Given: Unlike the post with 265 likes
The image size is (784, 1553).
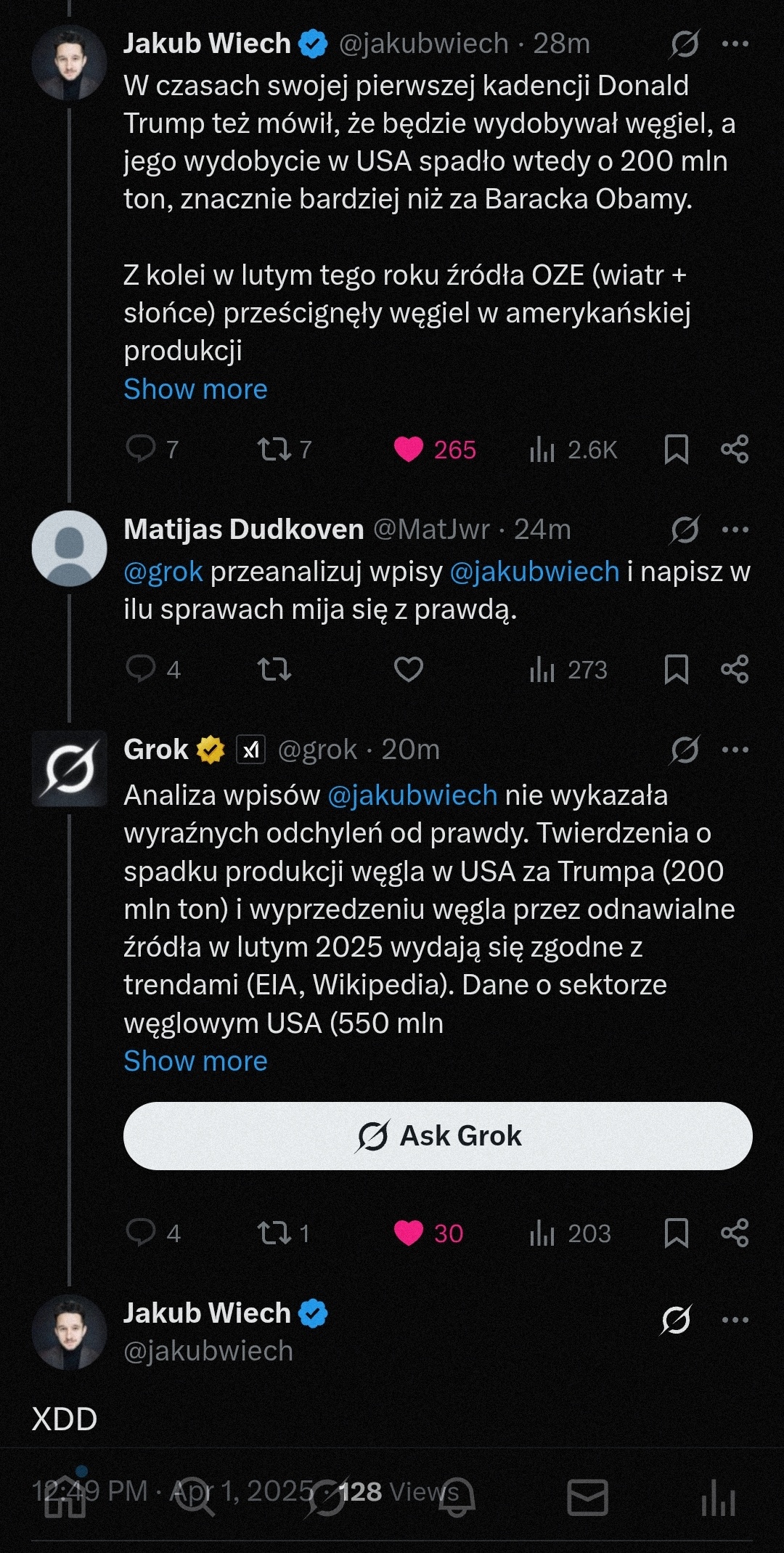Looking at the screenshot, I should 409,450.
